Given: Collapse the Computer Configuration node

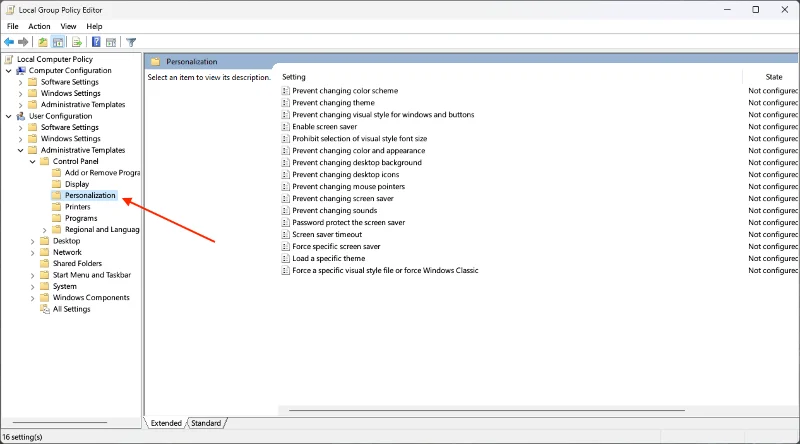Looking at the screenshot, I should [9, 70].
